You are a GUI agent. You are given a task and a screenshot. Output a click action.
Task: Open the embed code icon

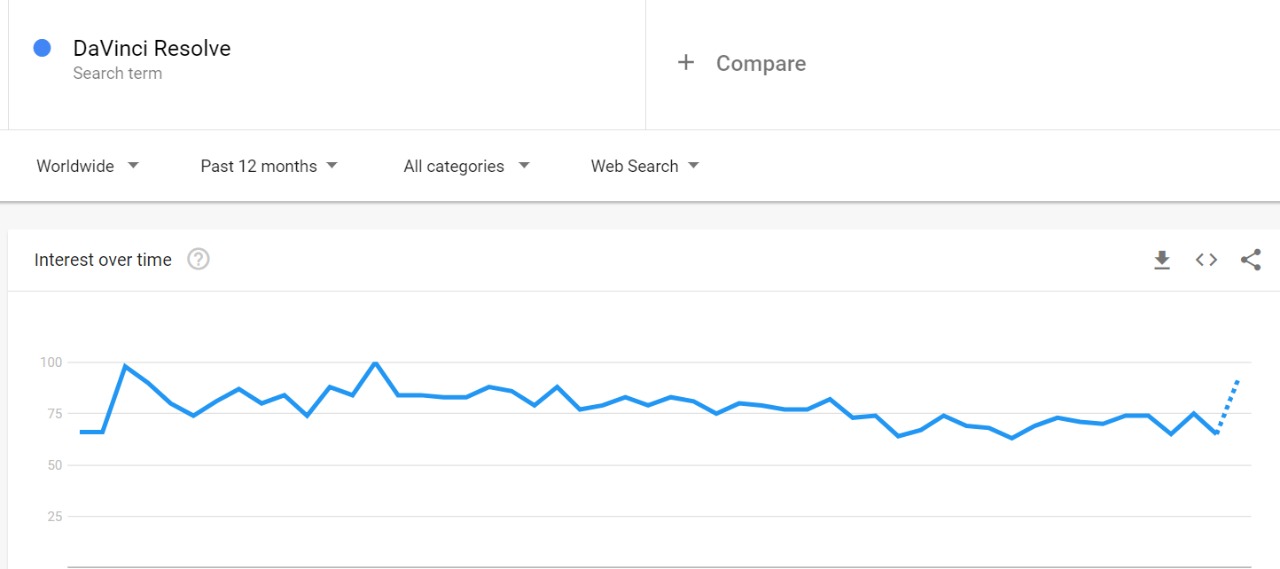(1206, 260)
